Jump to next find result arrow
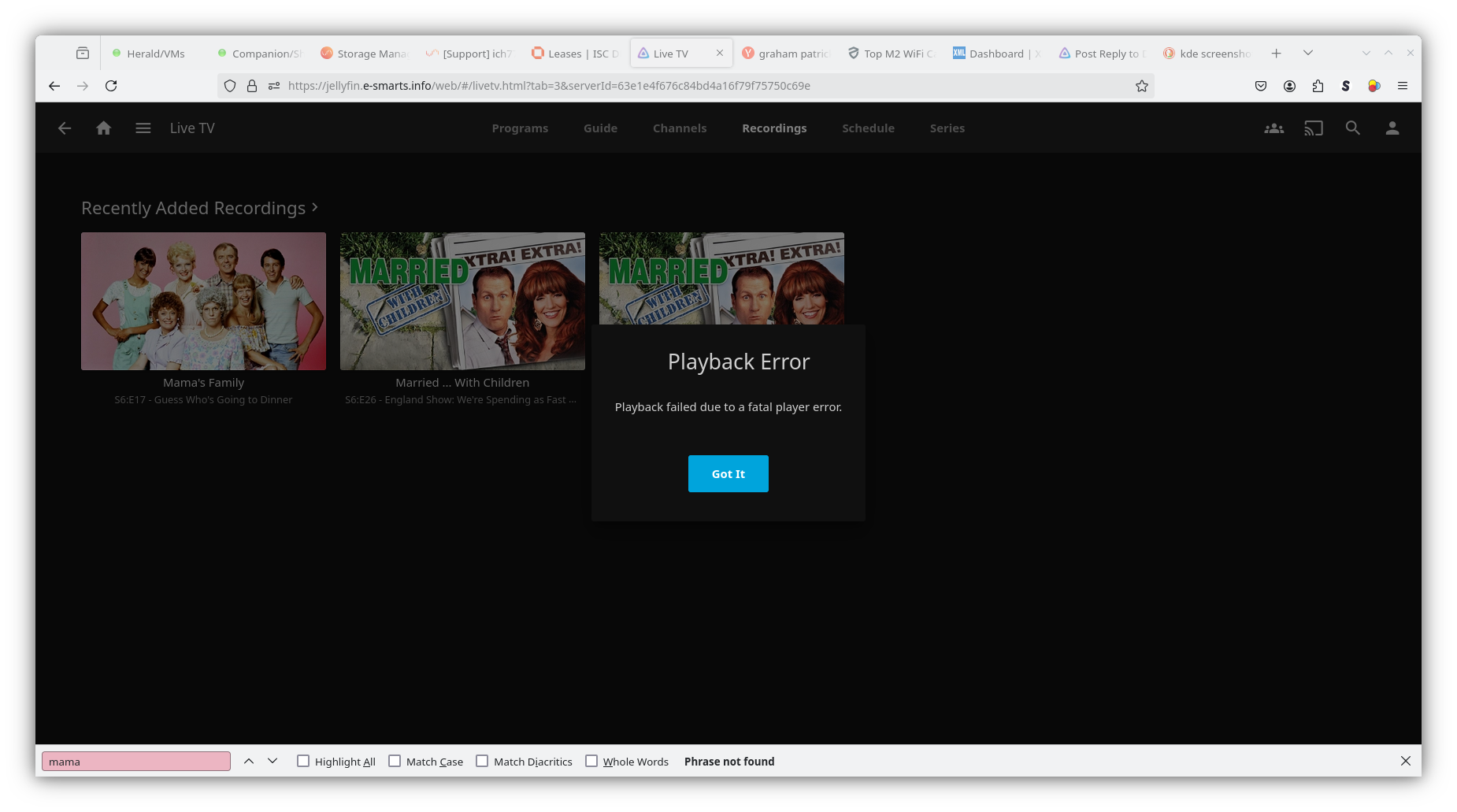 (x=272, y=761)
